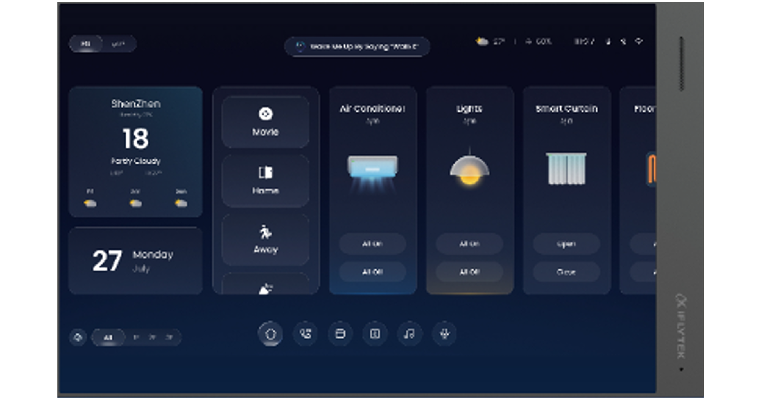Click the Smart Curtain curtain icon
This screenshot has width=760, height=400.
coord(566,168)
